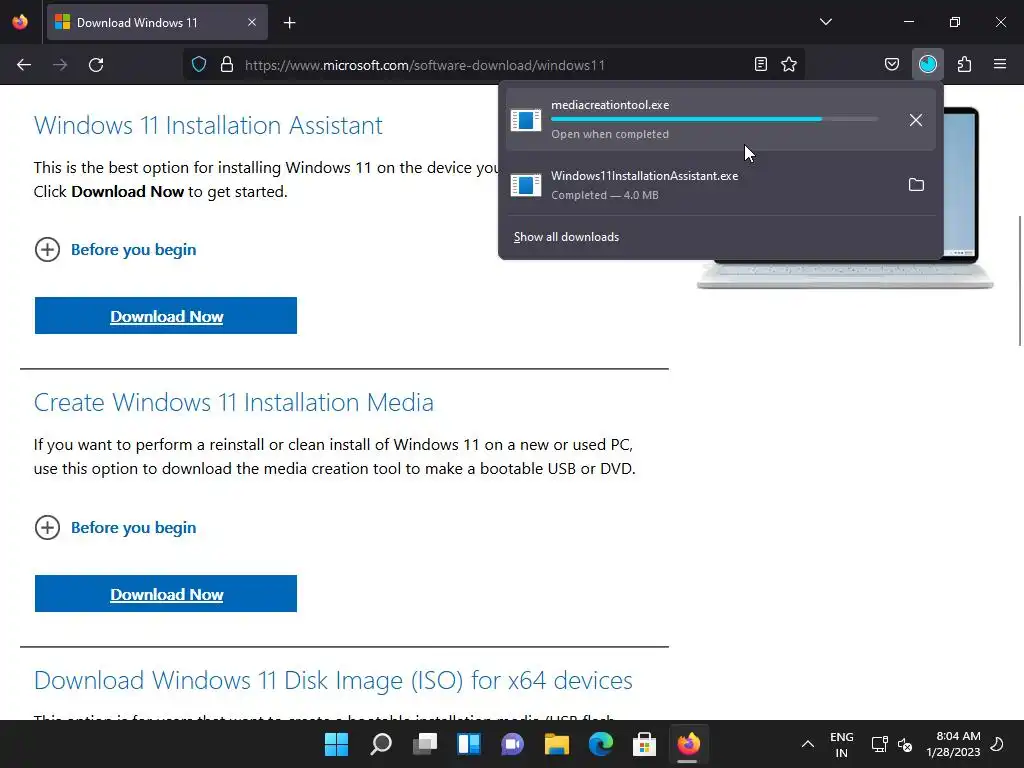Open the extensions puzzle icon
This screenshot has width=1024, height=768.
point(964,64)
